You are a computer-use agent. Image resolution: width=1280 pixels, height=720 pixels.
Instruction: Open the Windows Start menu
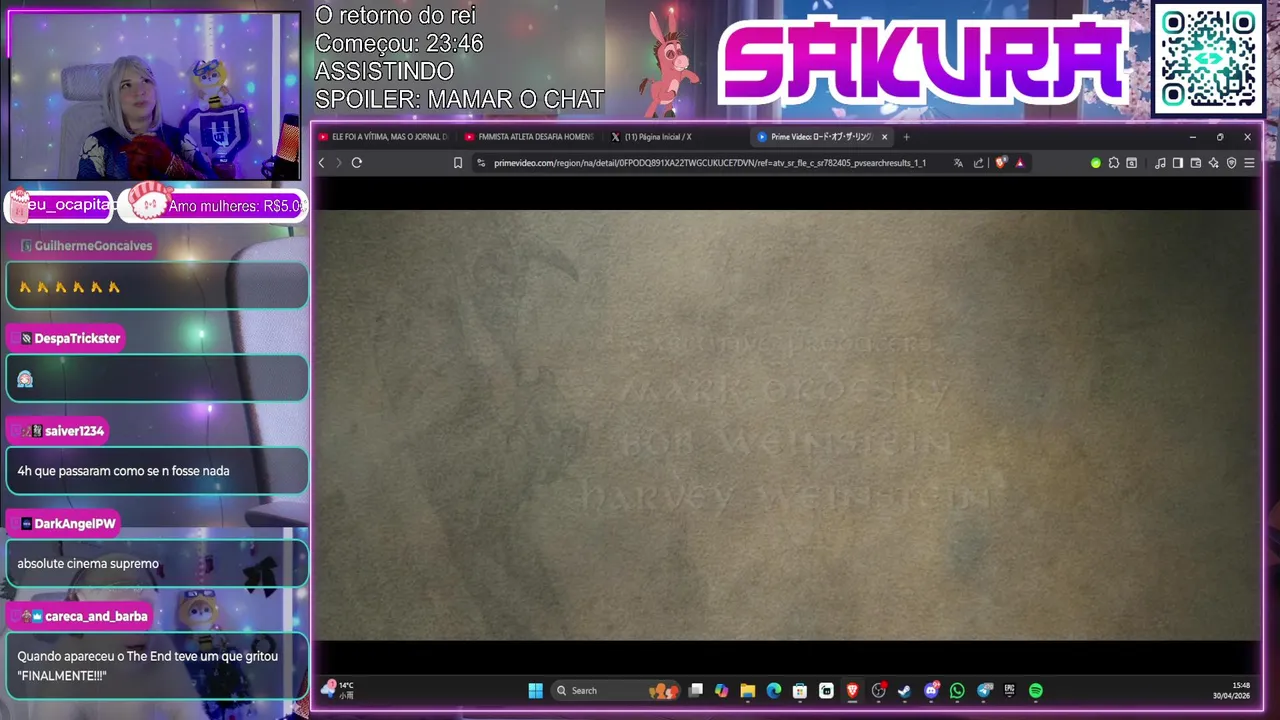535,691
